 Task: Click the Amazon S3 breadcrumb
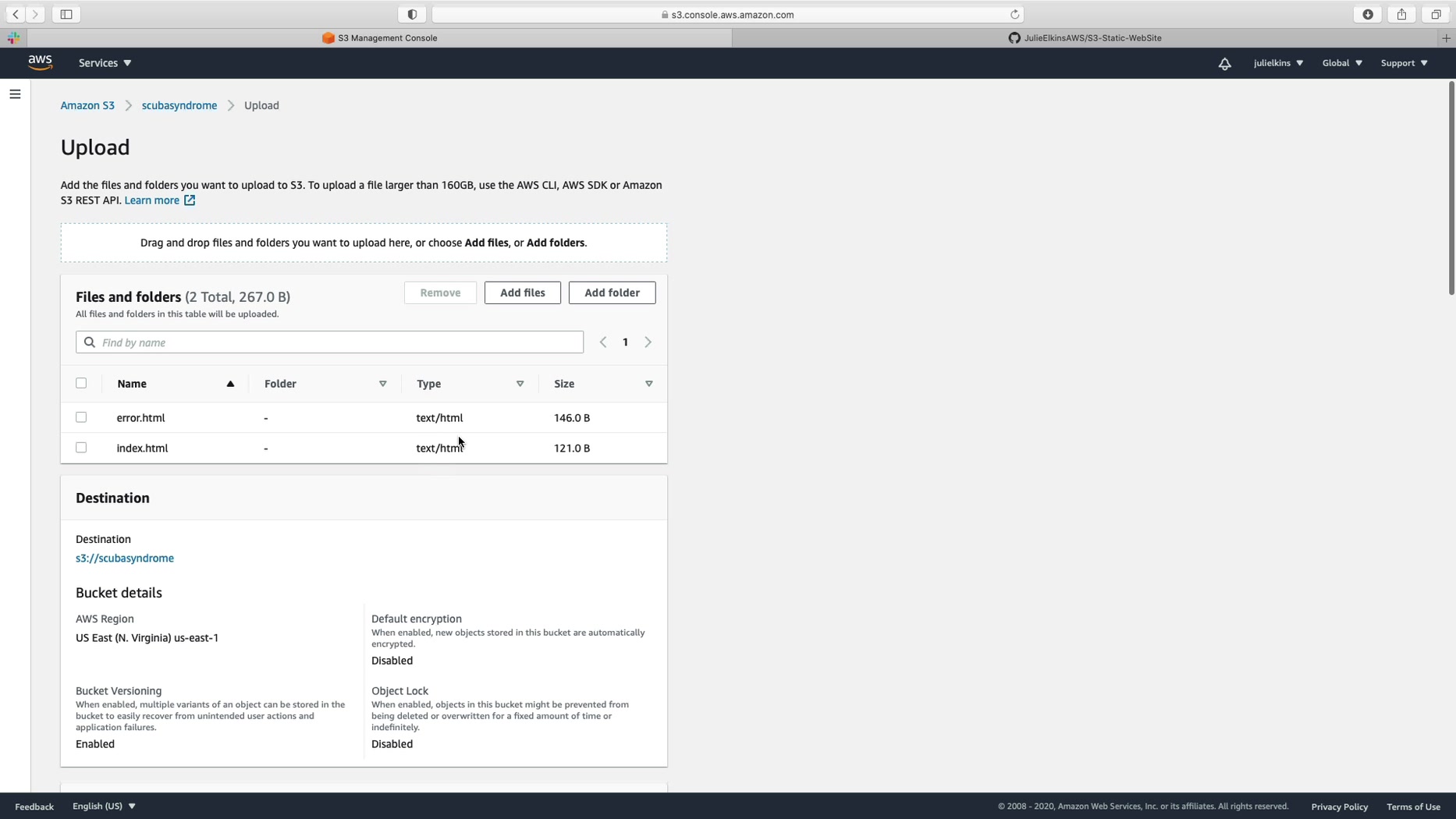[87, 105]
